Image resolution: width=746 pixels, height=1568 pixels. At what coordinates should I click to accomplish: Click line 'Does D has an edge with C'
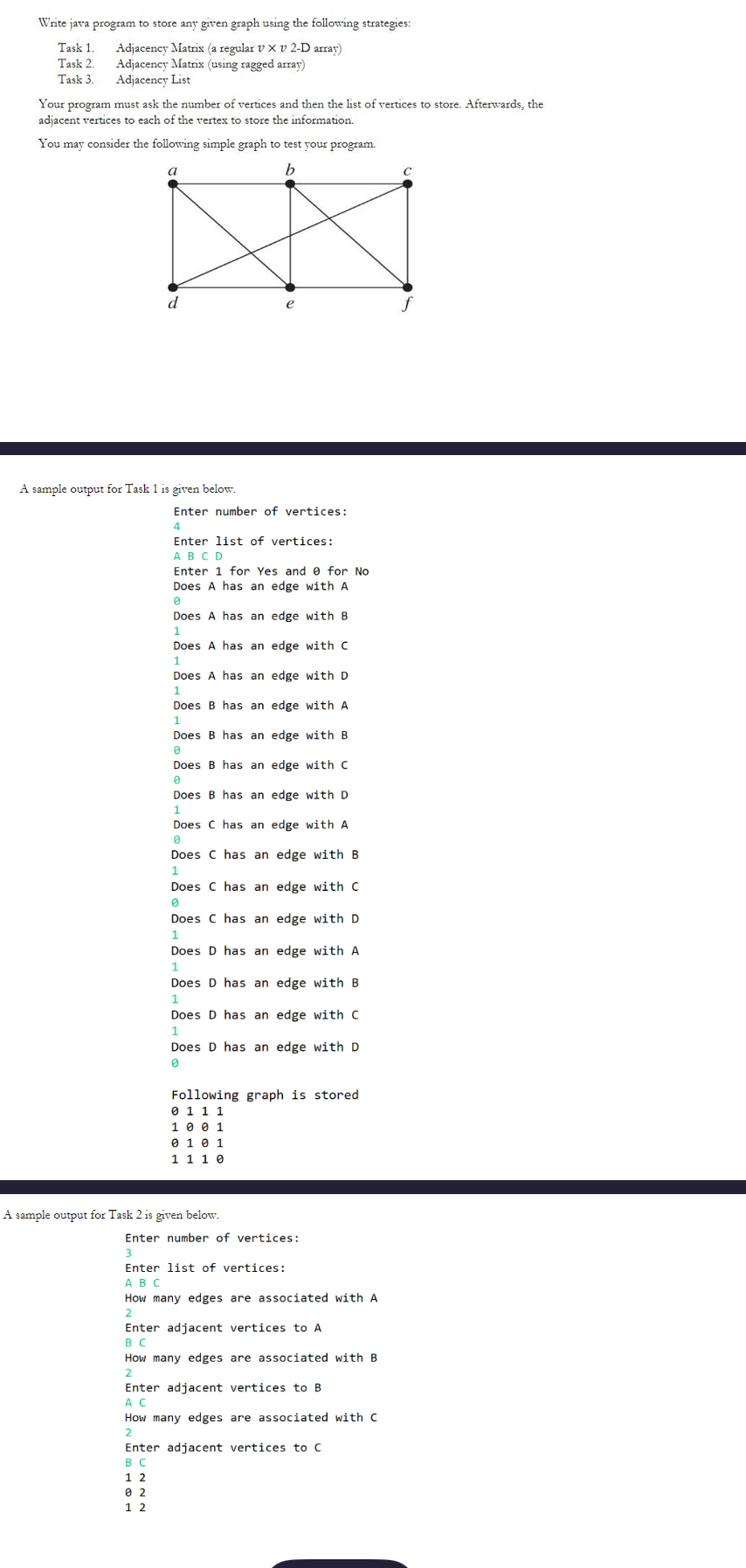click(265, 1015)
